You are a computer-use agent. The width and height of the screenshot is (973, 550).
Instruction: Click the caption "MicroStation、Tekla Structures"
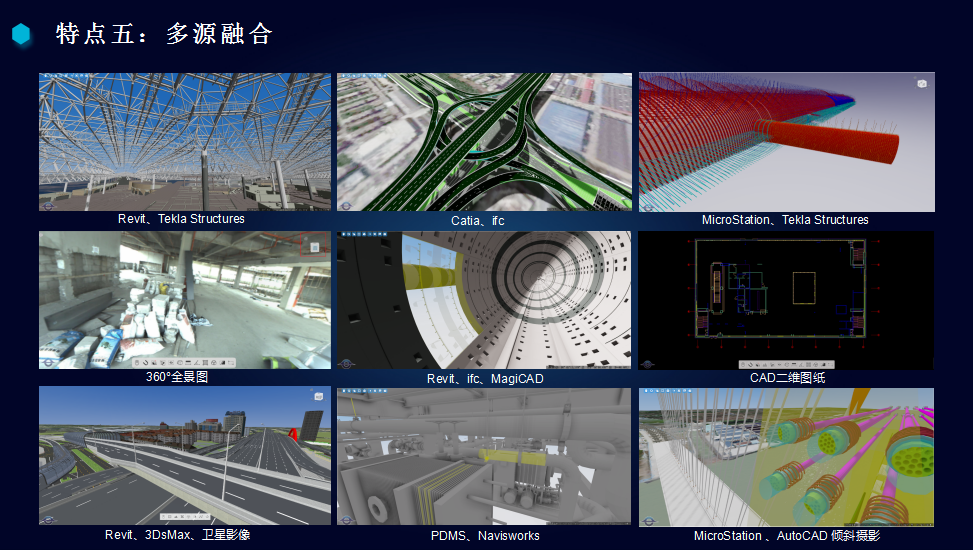(785, 220)
